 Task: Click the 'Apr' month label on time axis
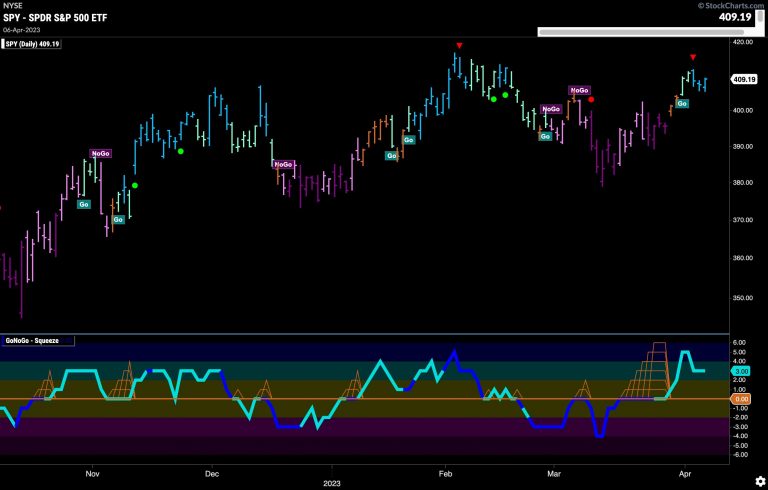(685, 474)
